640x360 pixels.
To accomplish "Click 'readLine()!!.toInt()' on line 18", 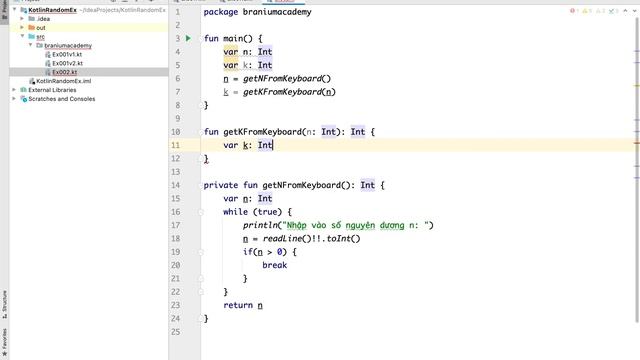I will (312, 238).
